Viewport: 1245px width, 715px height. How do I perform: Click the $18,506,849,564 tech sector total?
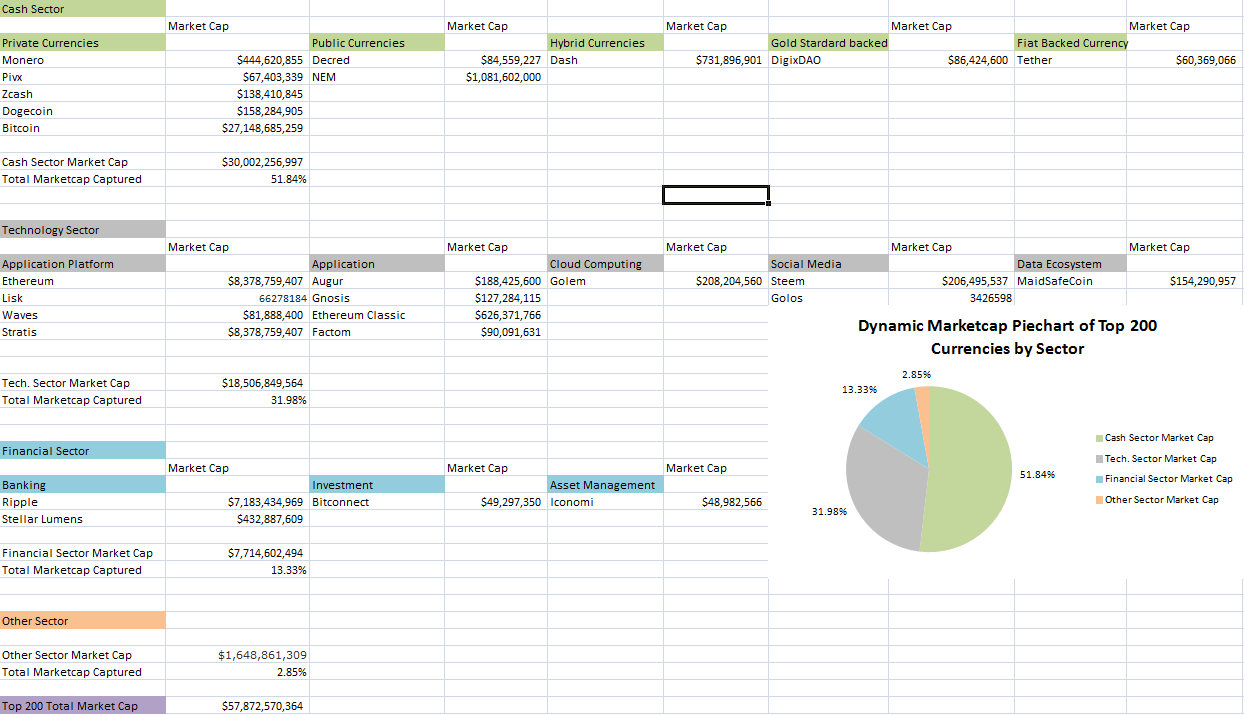[x=238, y=383]
